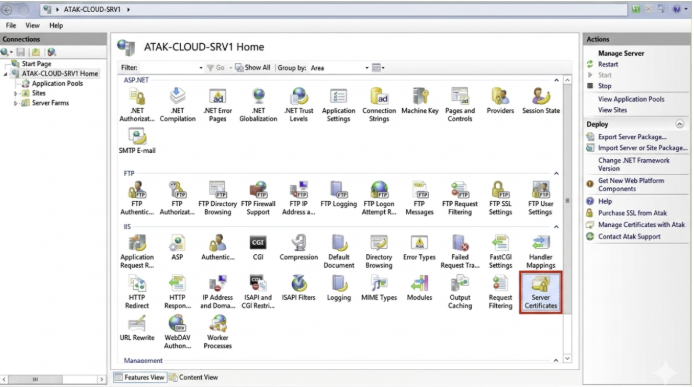Screen dimensions: 694x387
Task: Expand the Server Farms tree node
Action: [15, 103]
